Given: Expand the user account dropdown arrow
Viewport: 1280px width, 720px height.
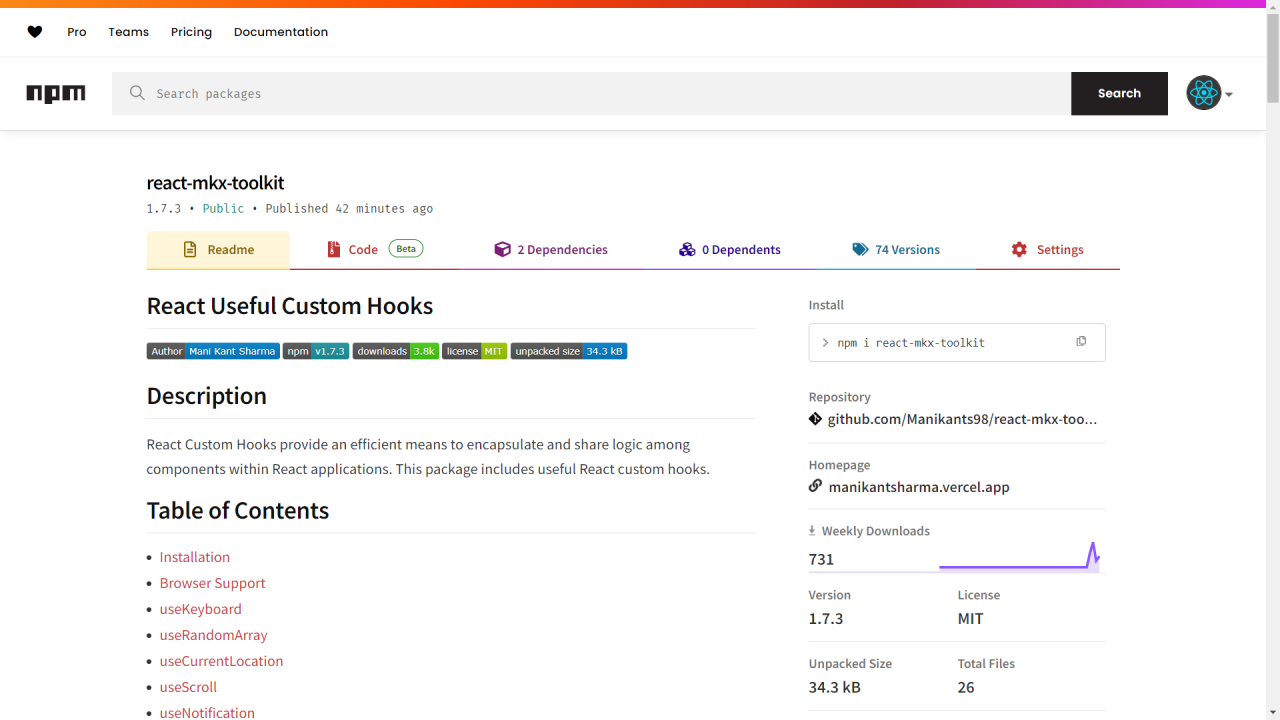Looking at the screenshot, I should pyautogui.click(x=1229, y=95).
